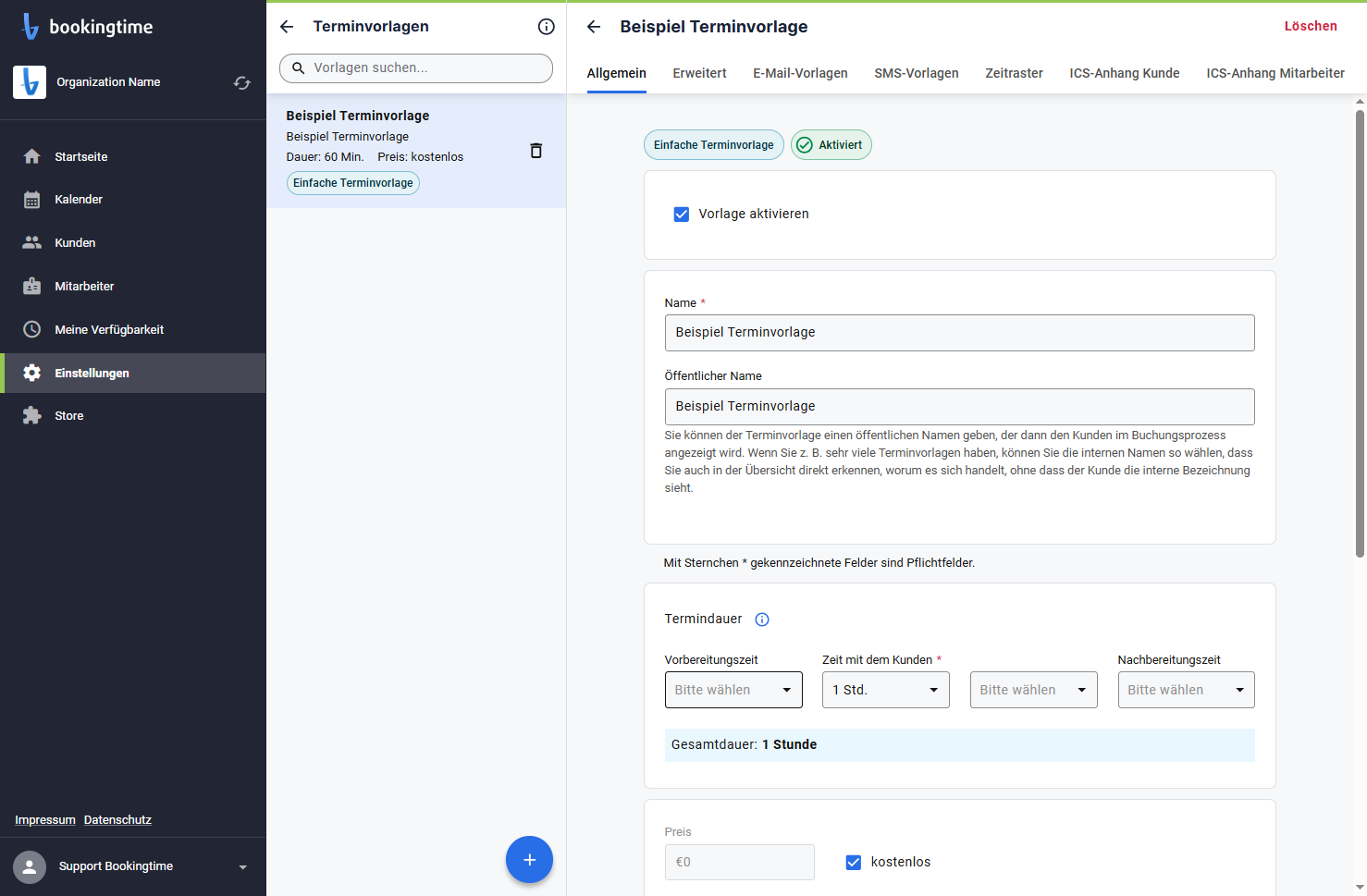1367x896 pixels.
Task: Open Store via the puzzle icon
Action: pos(32,415)
